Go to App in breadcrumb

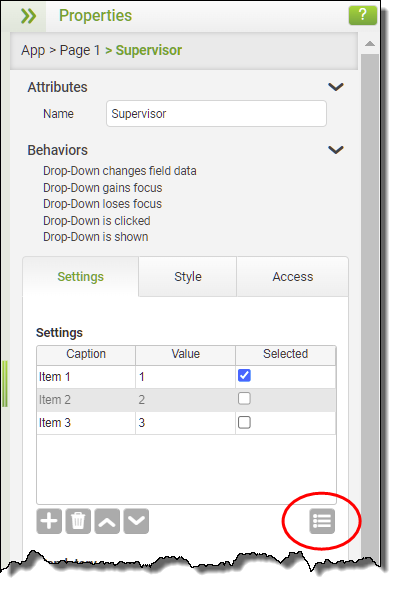(33, 50)
